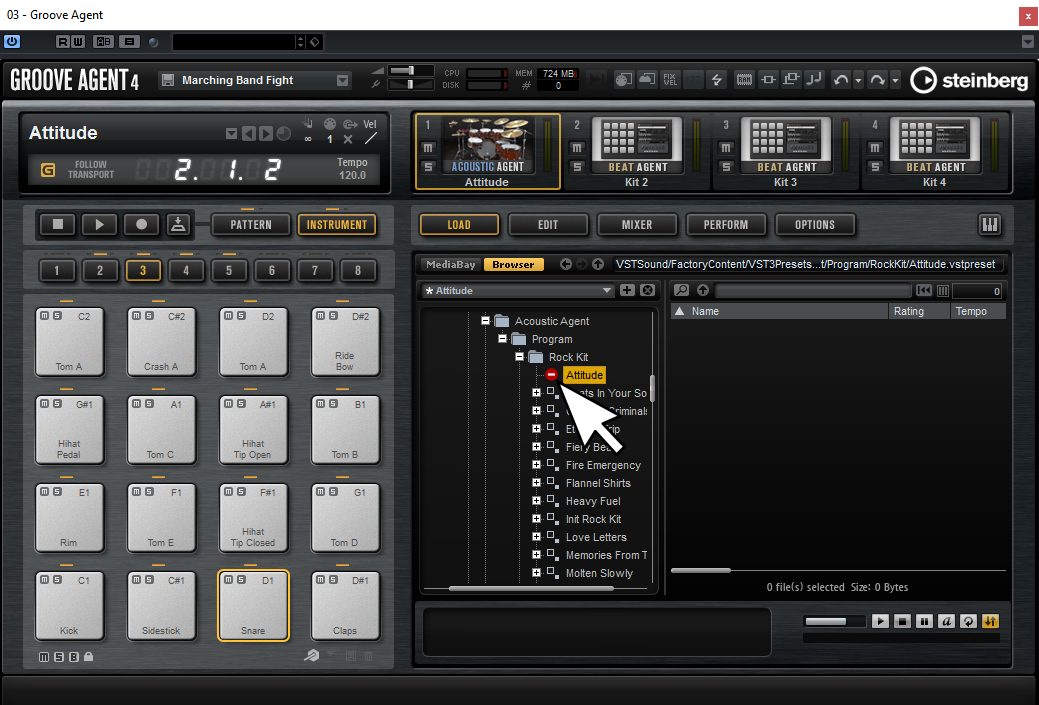
Task: Collapse the Acoustic Agent folder
Action: tap(485, 321)
